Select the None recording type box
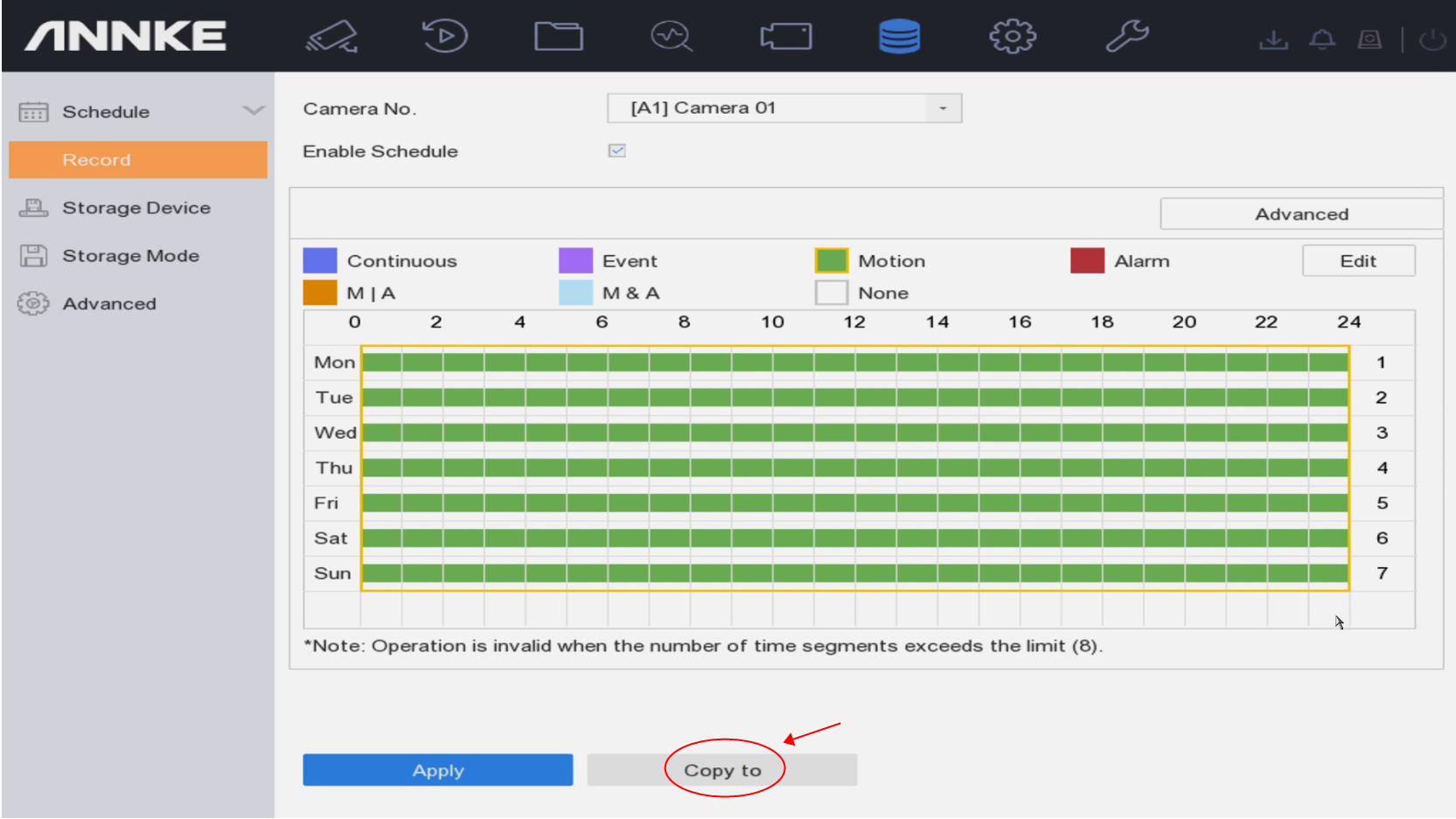 pos(831,293)
